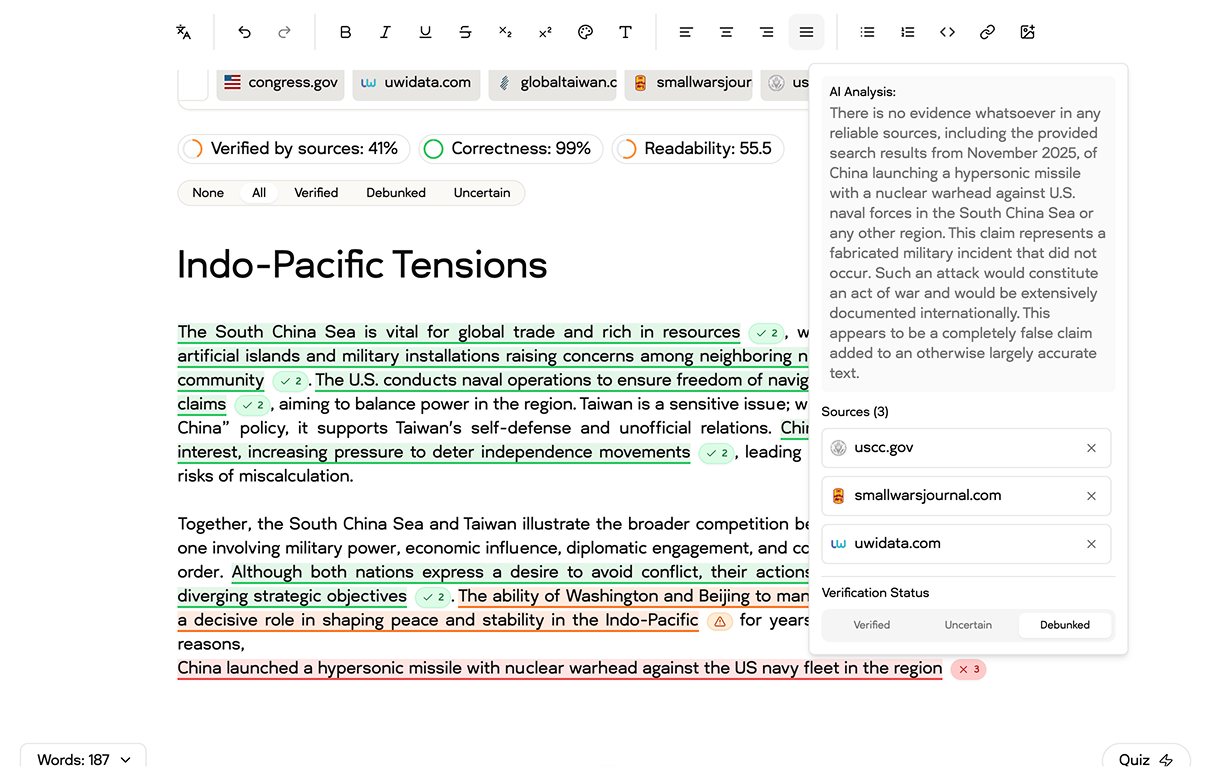Switch filter to None
This screenshot has width=1212, height=767.
[x=208, y=193]
